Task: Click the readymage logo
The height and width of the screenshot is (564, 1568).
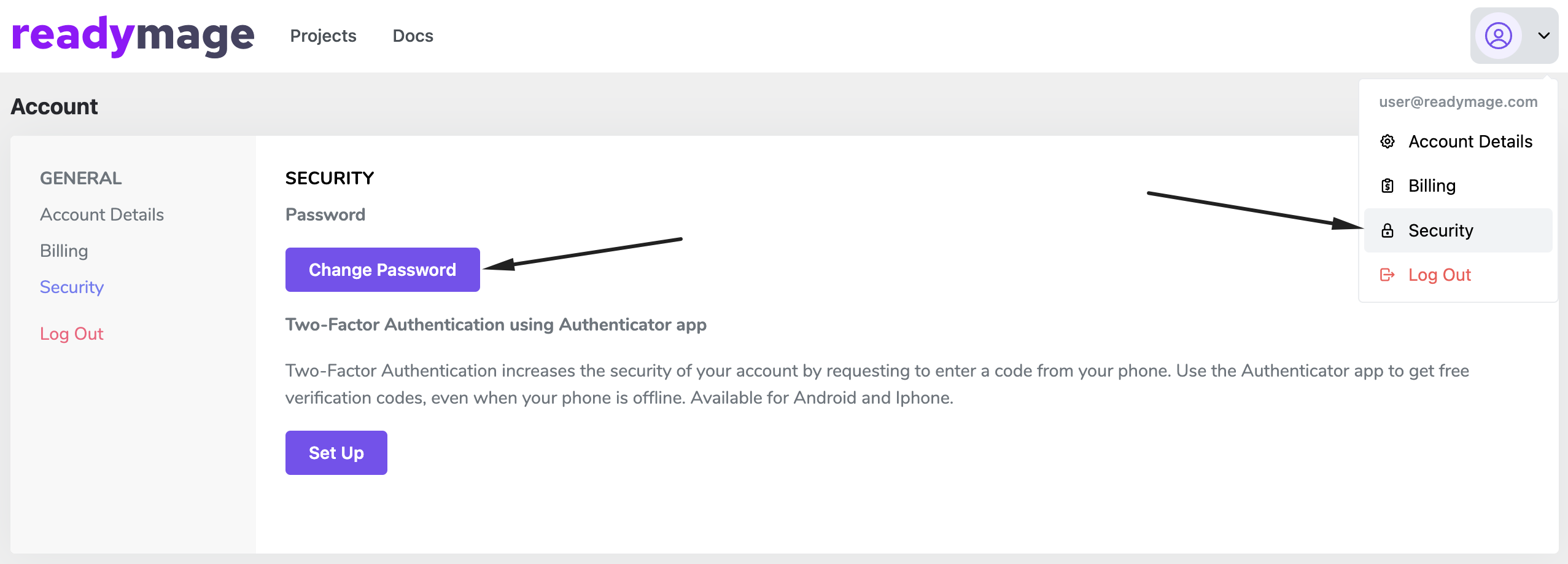Action: pos(133,36)
